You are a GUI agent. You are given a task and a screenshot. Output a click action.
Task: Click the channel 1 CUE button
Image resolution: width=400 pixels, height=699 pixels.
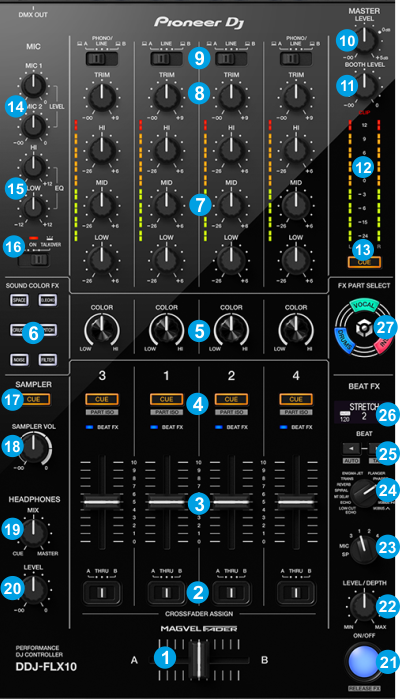point(166,399)
